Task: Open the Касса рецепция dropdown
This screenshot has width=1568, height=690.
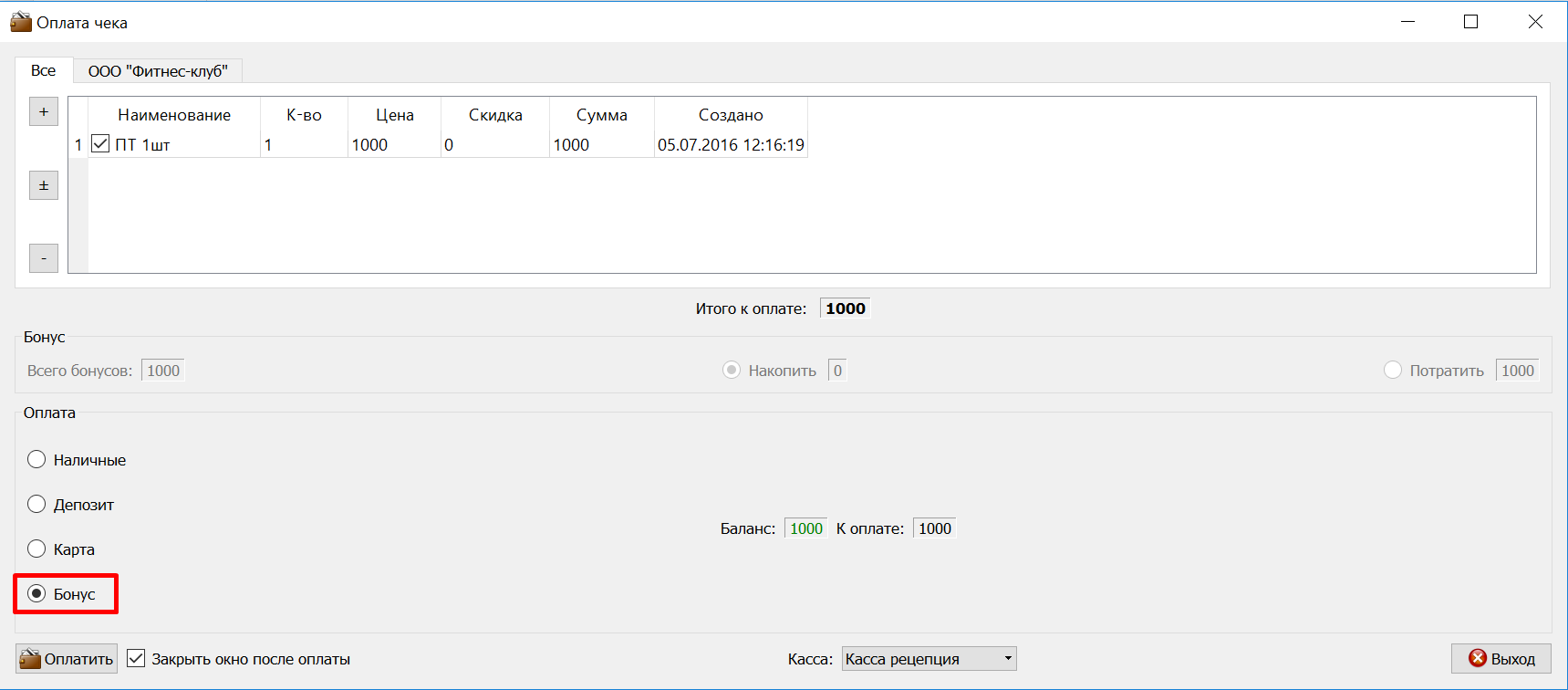Action: coord(929,659)
